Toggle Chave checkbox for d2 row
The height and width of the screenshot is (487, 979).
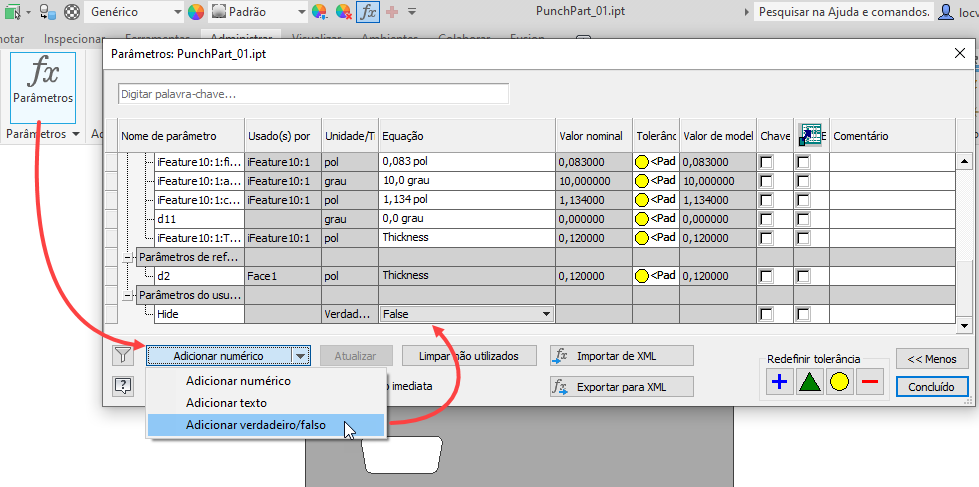tap(765, 277)
